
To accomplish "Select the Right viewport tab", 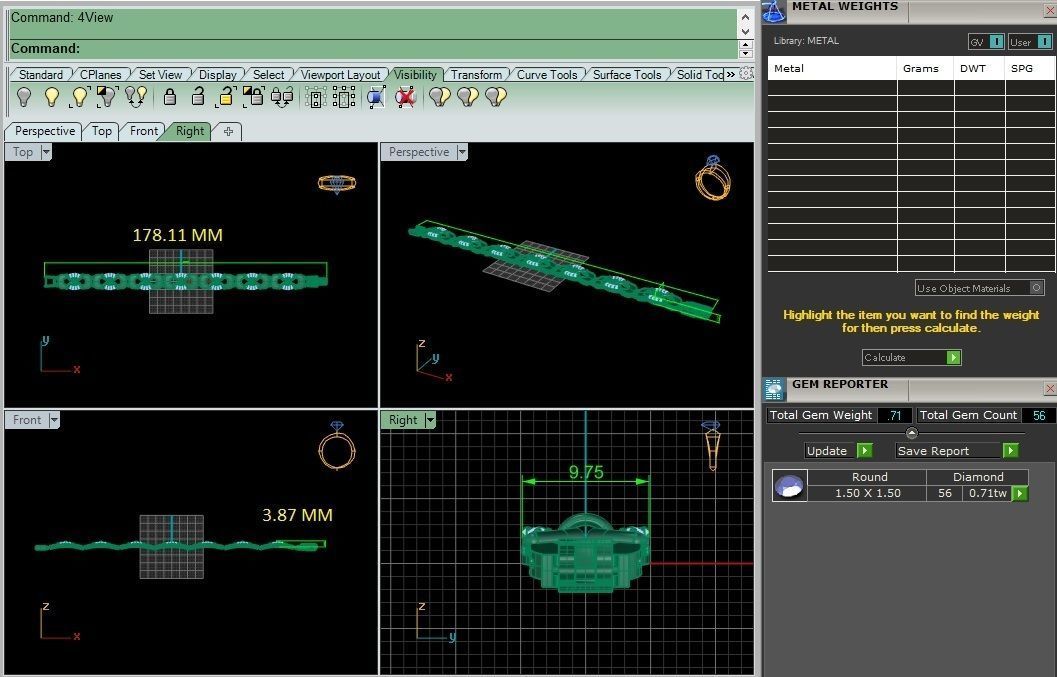I will 189,131.
